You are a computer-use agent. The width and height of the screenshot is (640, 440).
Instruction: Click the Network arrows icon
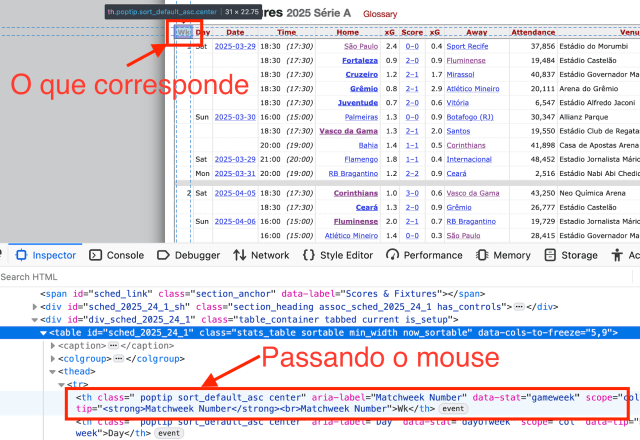240,255
